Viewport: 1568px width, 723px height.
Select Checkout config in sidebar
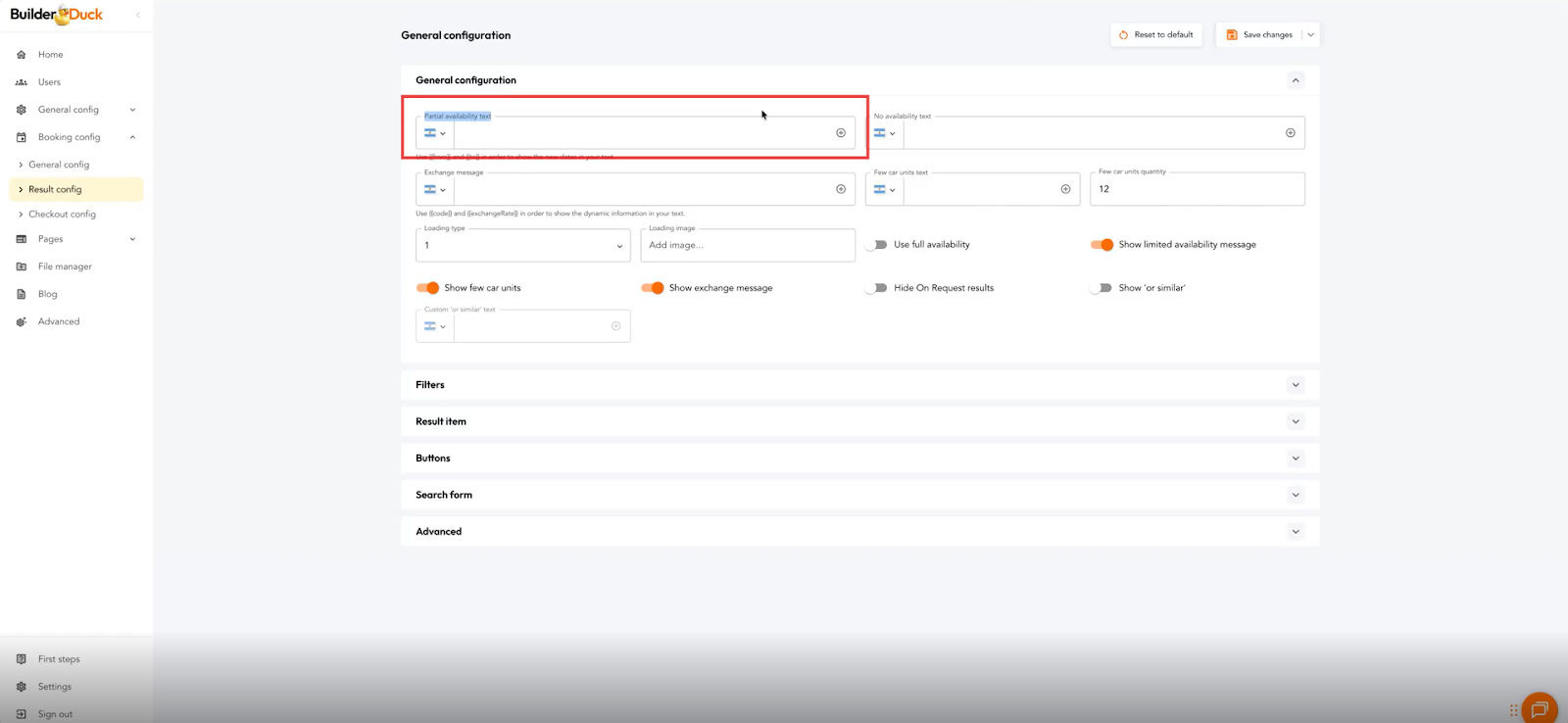tap(62, 215)
